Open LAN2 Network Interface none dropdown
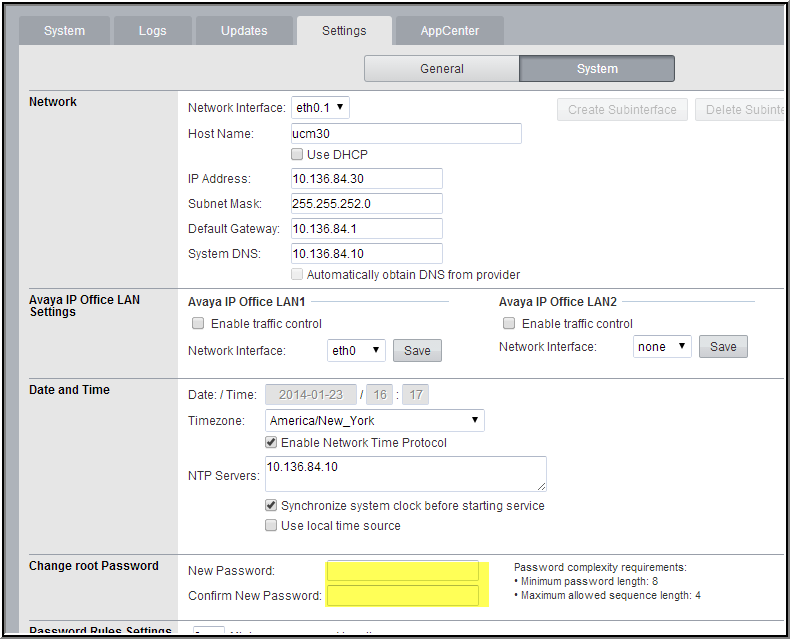This screenshot has width=790, height=639. pyautogui.click(x=662, y=347)
